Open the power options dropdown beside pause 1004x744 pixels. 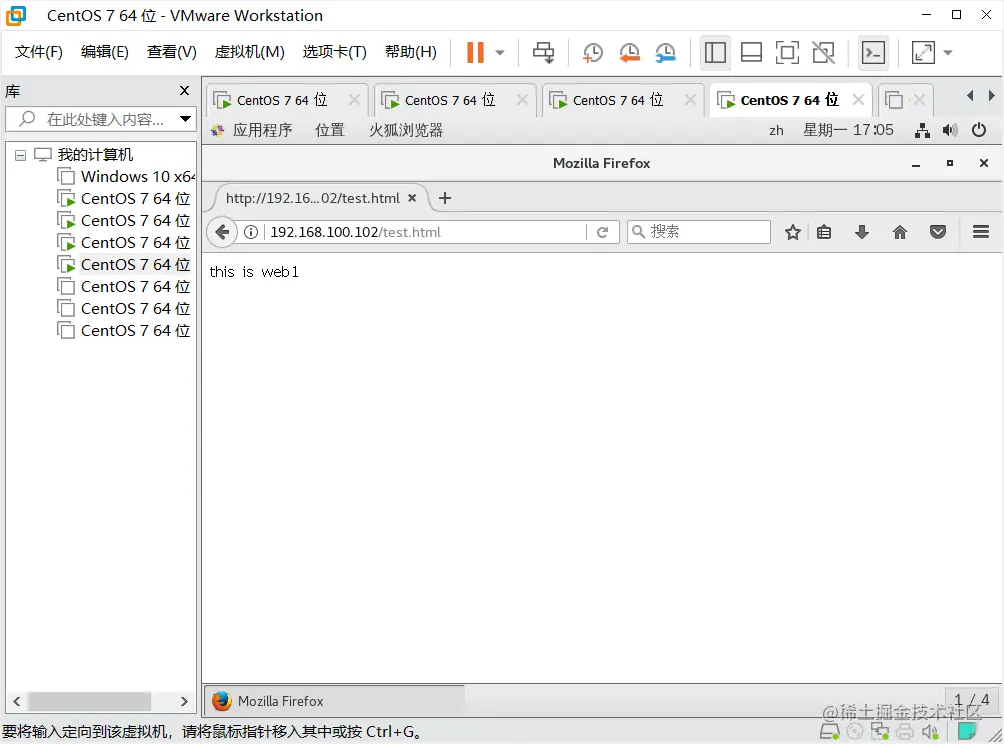coord(500,53)
